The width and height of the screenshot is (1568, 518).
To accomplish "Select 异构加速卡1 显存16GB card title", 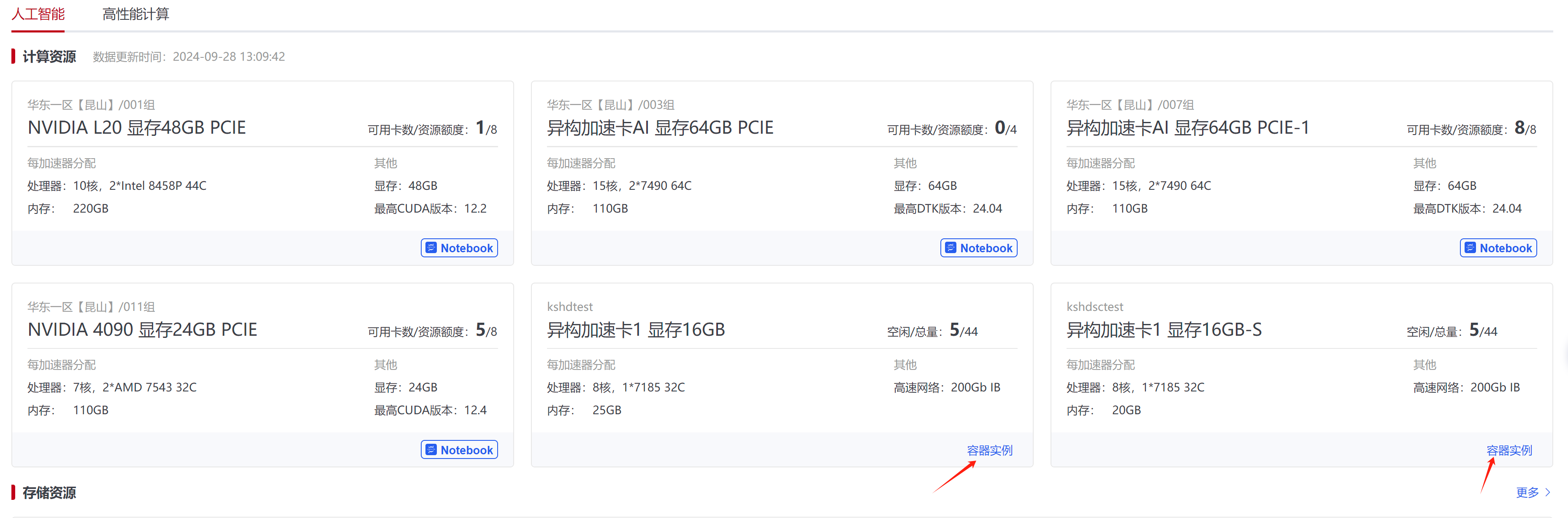I will coord(636,329).
